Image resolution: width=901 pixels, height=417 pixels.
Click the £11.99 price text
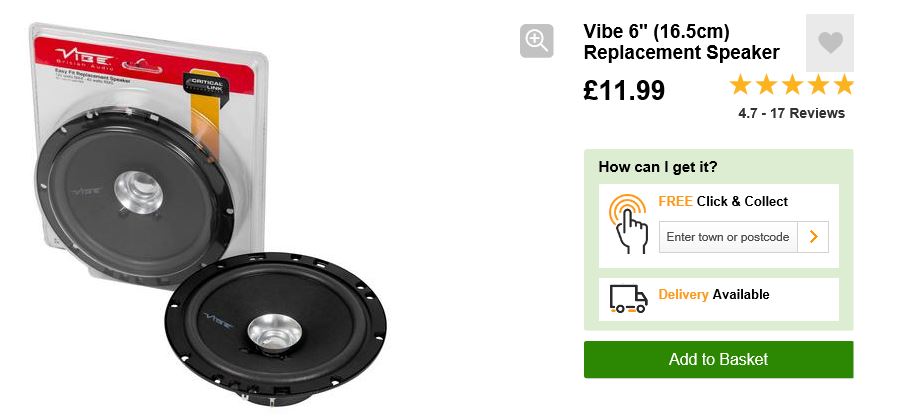coord(624,90)
